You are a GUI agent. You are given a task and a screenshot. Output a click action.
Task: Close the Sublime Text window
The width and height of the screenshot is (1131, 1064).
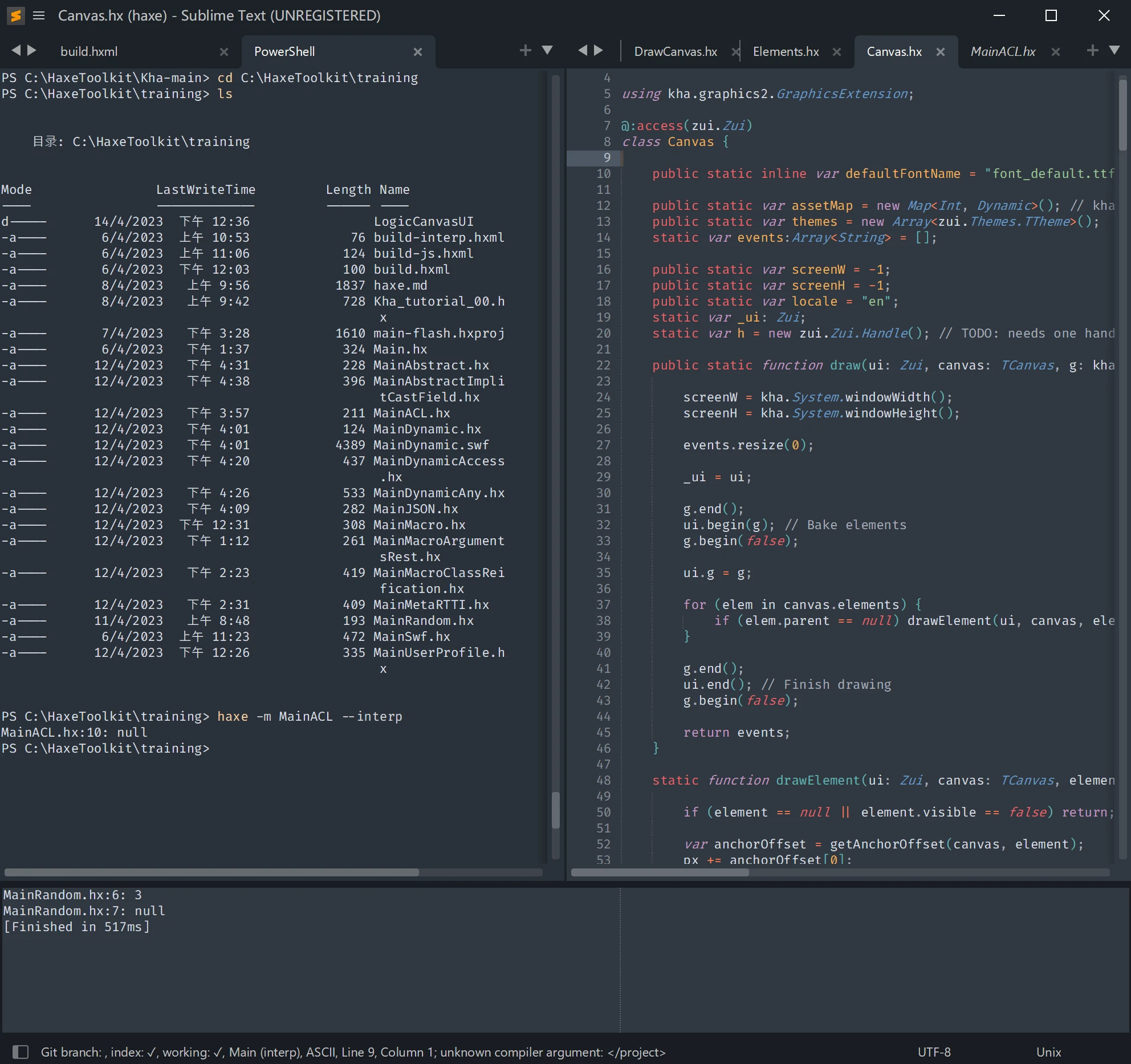pyautogui.click(x=1104, y=15)
